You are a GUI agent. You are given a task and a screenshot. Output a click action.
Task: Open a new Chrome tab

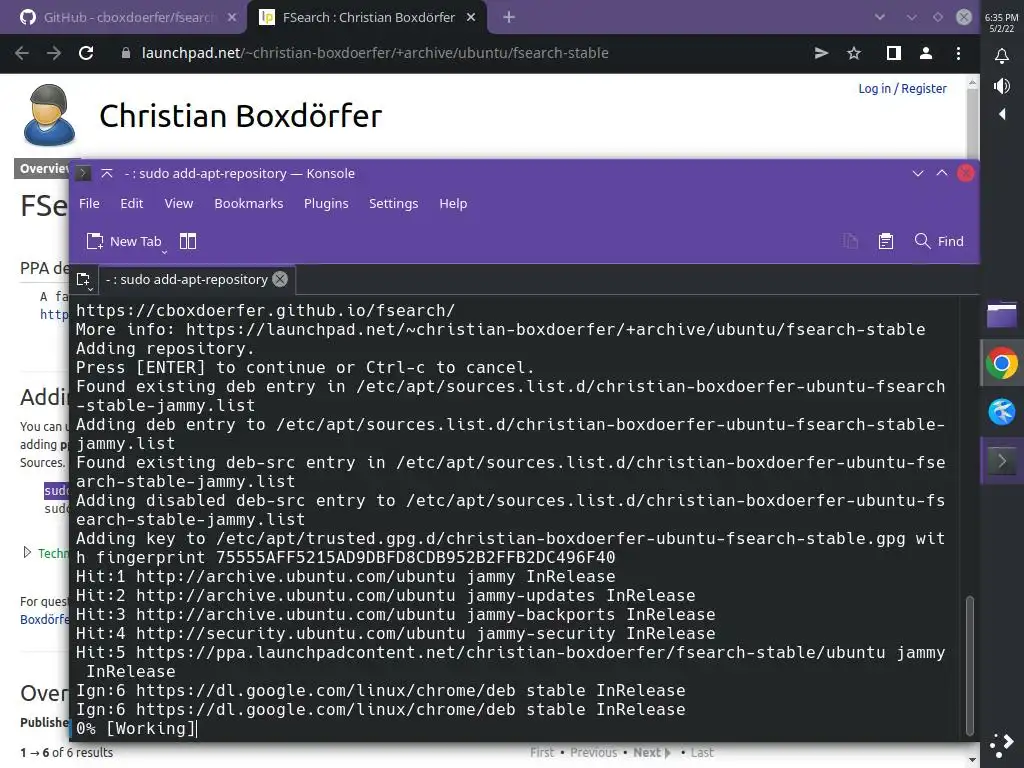coord(509,18)
